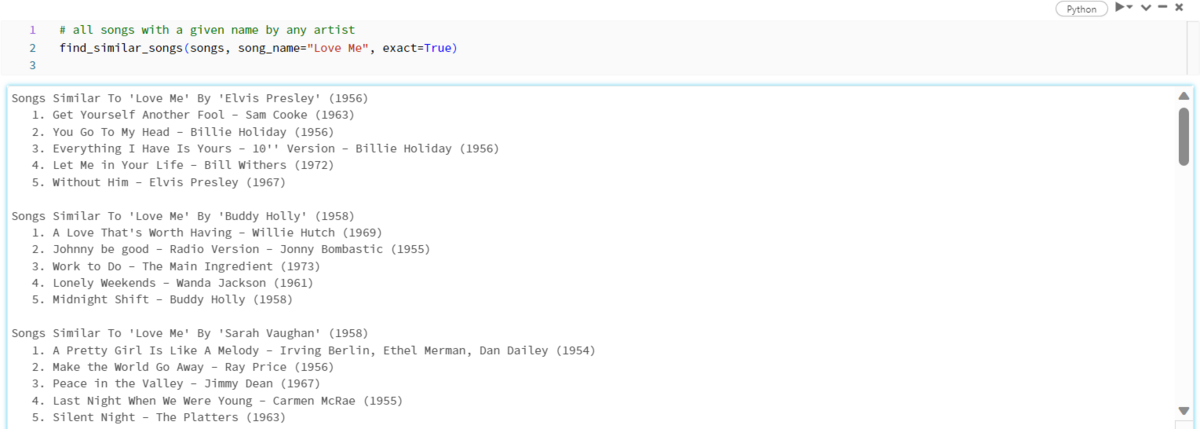The image size is (1200, 429).
Task: Click the output scrollbar down arrow
Action: [1184, 411]
